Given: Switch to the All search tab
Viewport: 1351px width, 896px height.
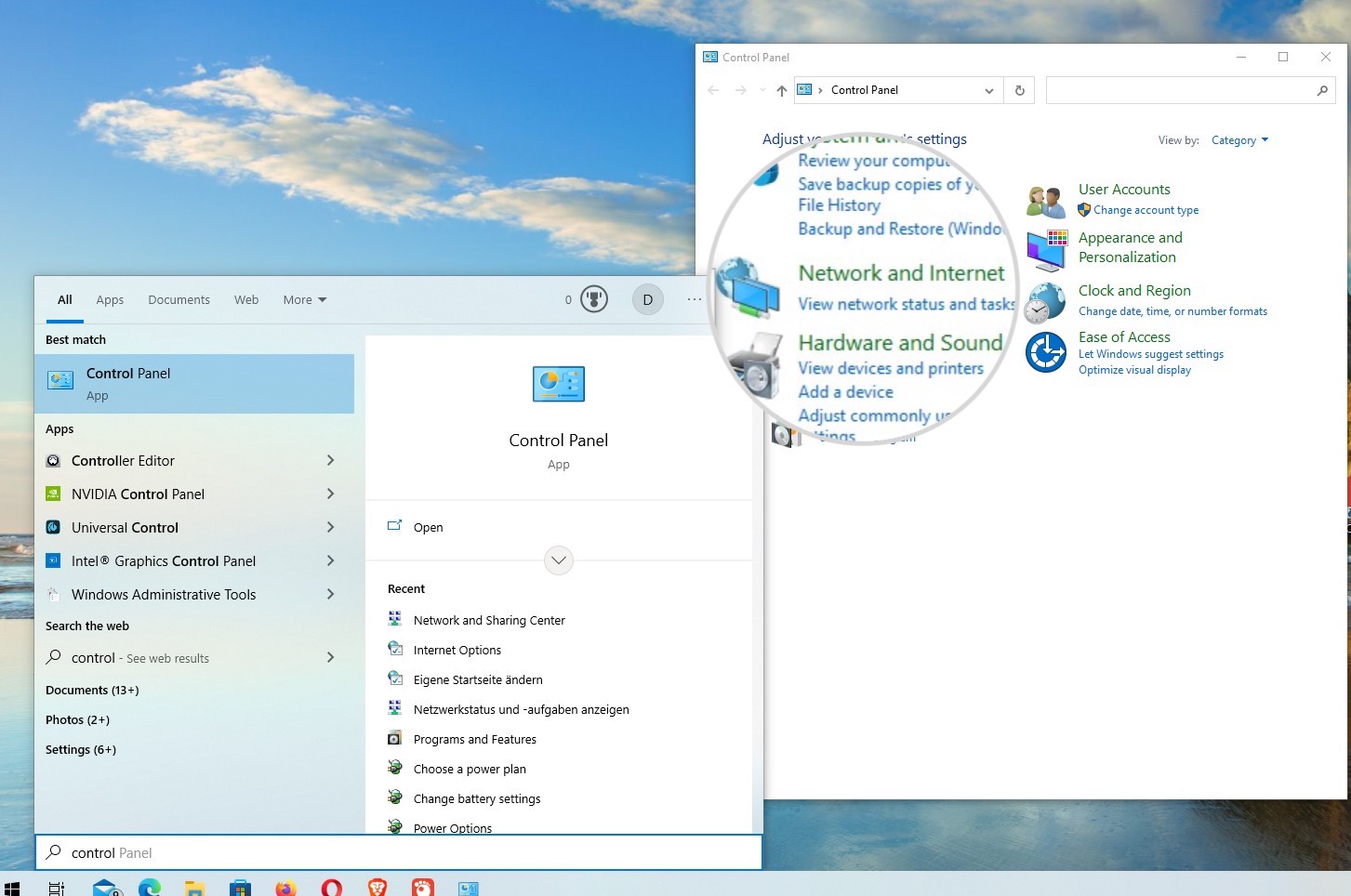Looking at the screenshot, I should [x=65, y=299].
